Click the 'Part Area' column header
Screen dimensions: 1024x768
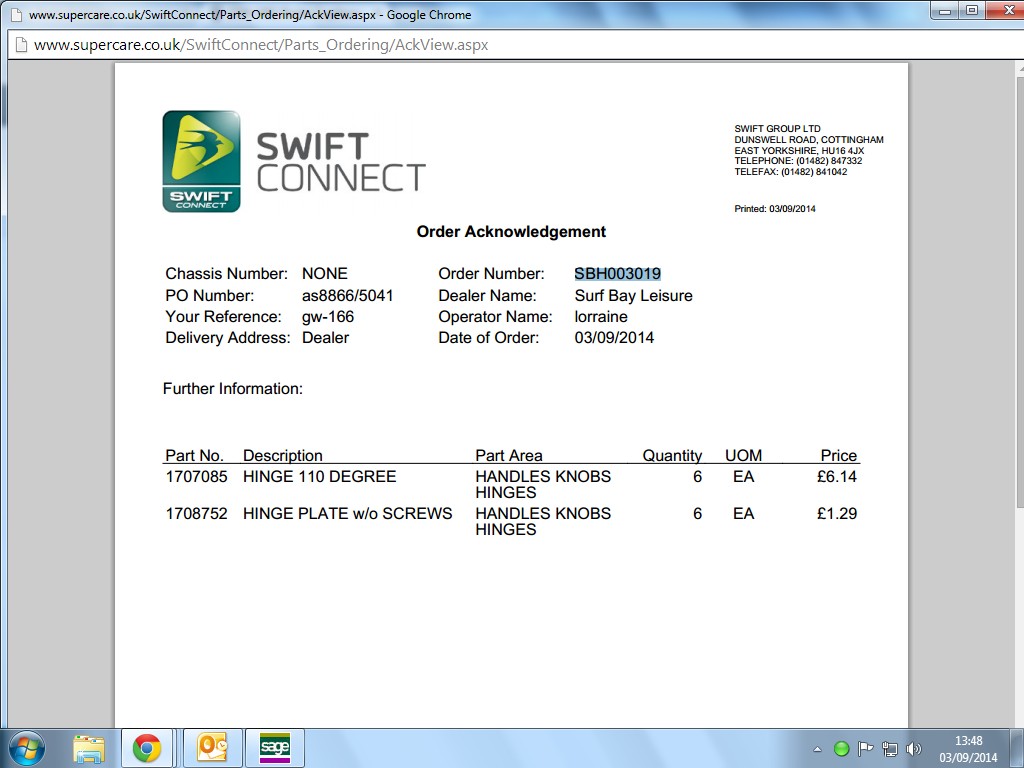[509, 455]
